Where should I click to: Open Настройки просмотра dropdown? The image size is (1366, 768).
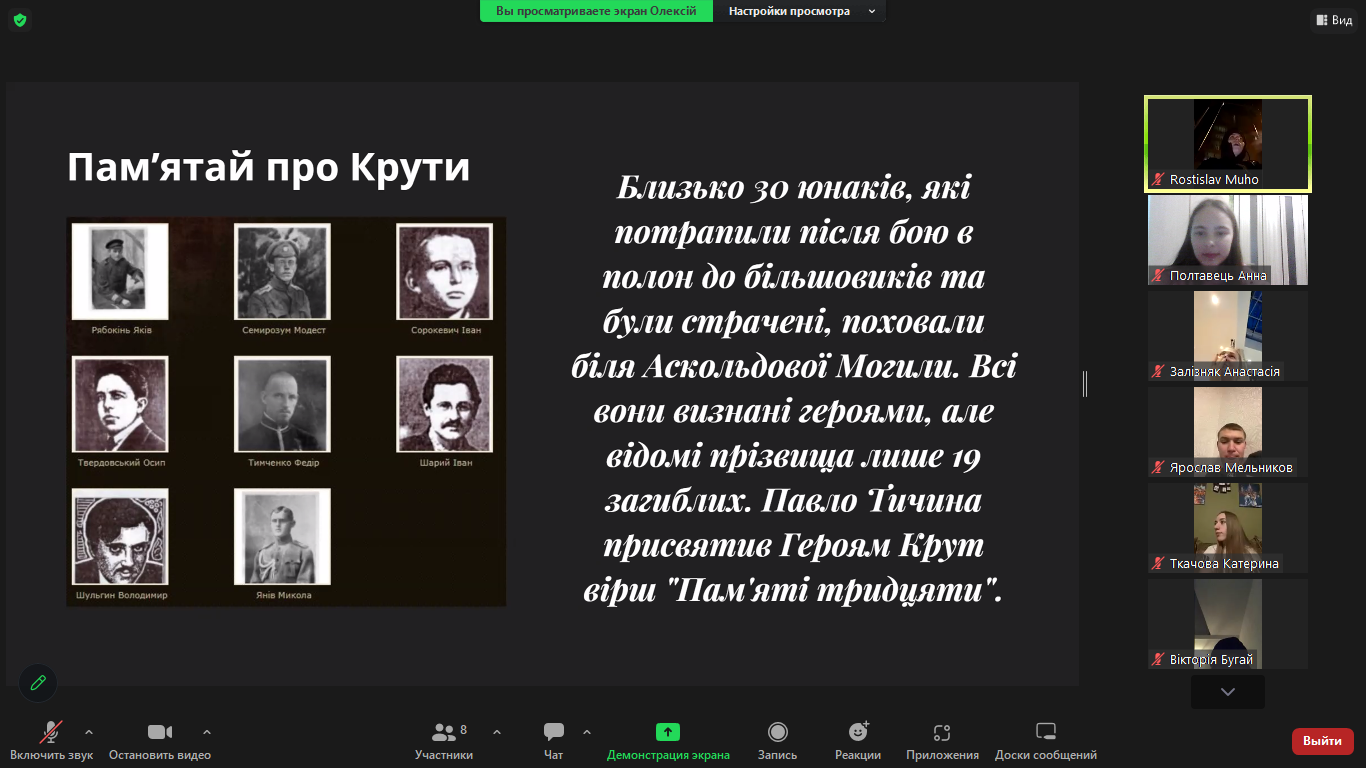pyautogui.click(x=801, y=11)
